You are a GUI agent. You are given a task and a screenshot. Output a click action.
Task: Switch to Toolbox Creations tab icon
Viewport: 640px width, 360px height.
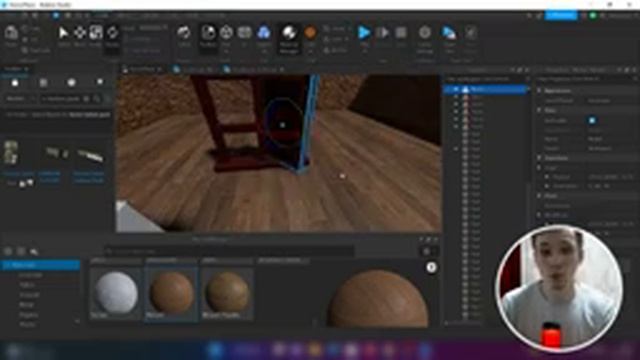pos(100,83)
